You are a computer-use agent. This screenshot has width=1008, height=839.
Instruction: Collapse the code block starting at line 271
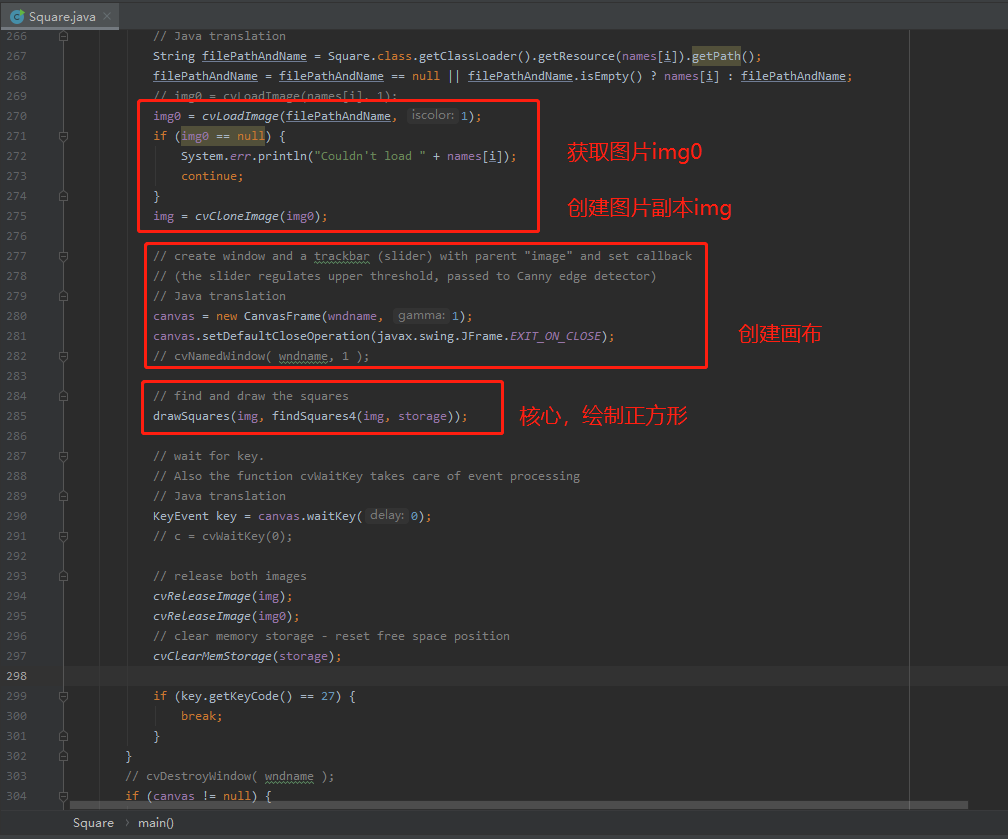[x=62, y=135]
